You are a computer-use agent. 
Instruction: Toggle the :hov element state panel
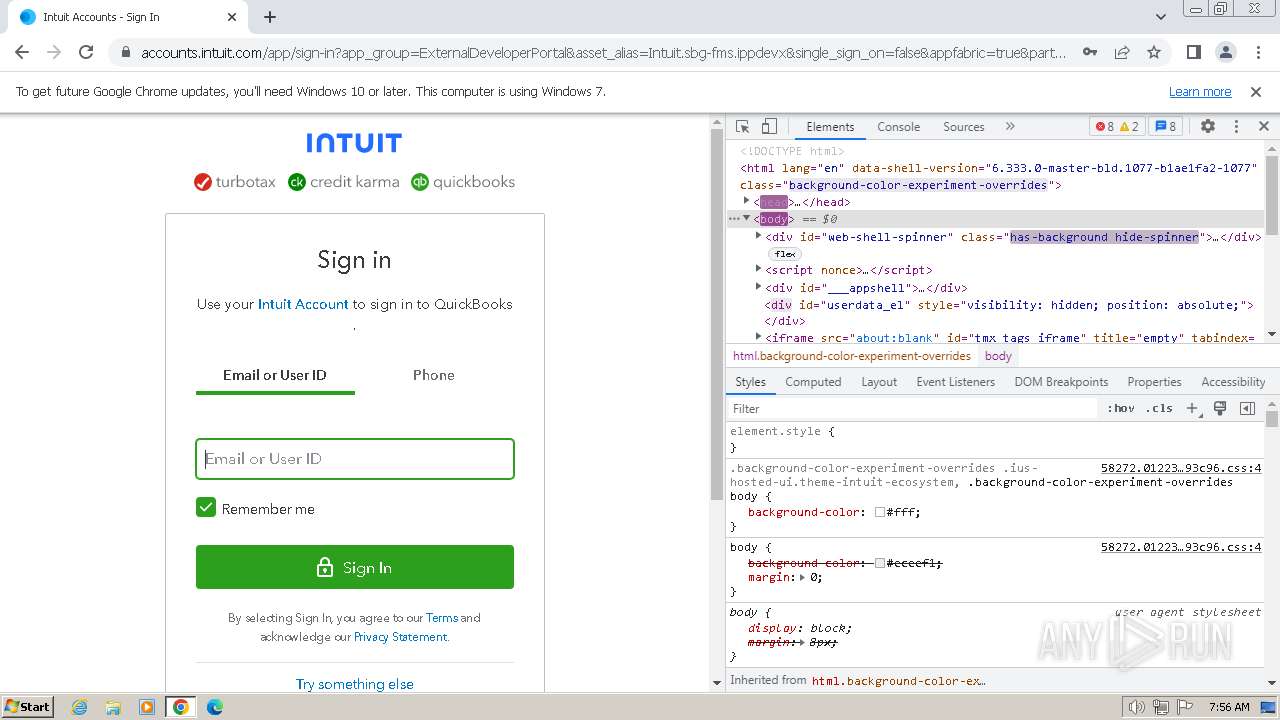pos(1120,408)
